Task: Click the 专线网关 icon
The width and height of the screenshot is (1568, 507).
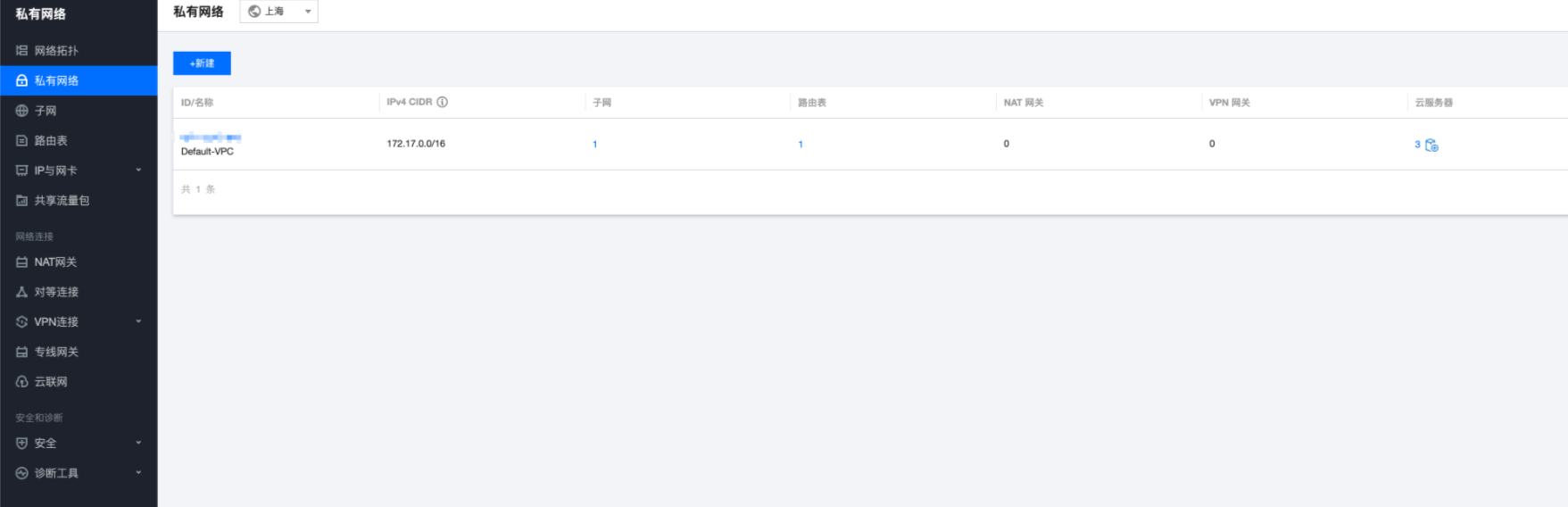Action: point(21,352)
